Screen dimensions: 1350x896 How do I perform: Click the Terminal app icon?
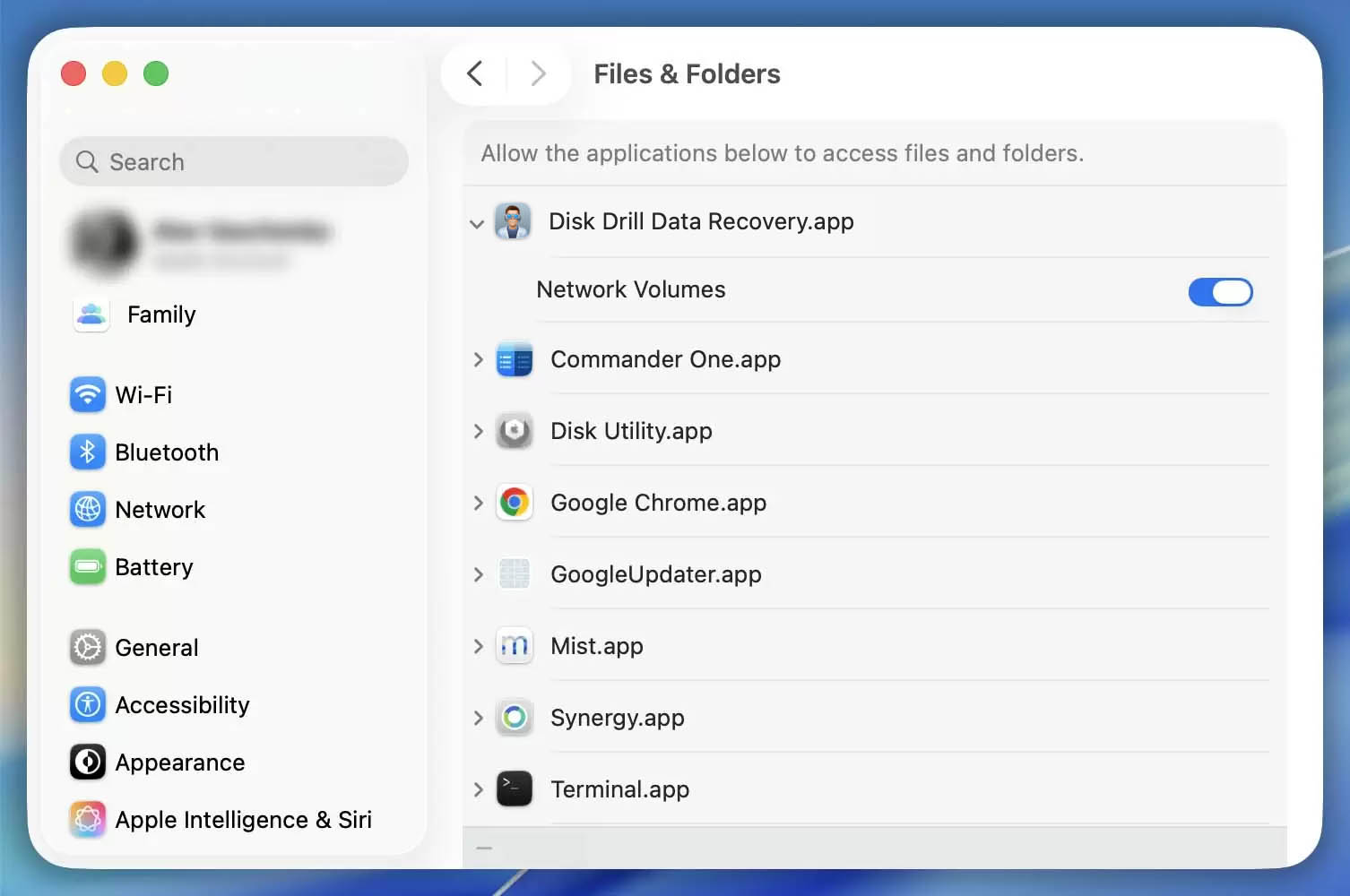coord(515,789)
